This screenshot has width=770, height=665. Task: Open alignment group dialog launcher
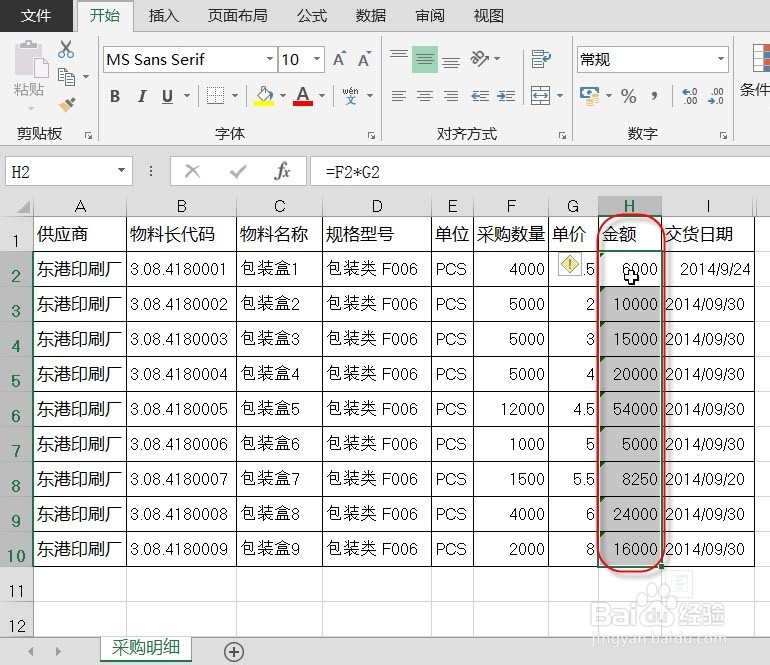pyautogui.click(x=562, y=136)
